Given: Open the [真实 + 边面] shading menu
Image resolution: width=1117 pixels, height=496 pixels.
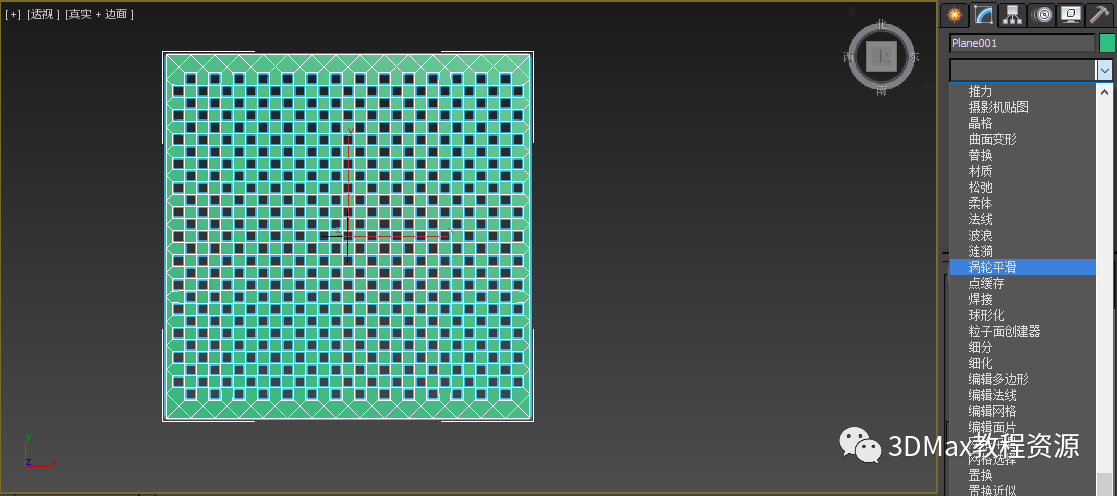Looking at the screenshot, I should (x=99, y=14).
